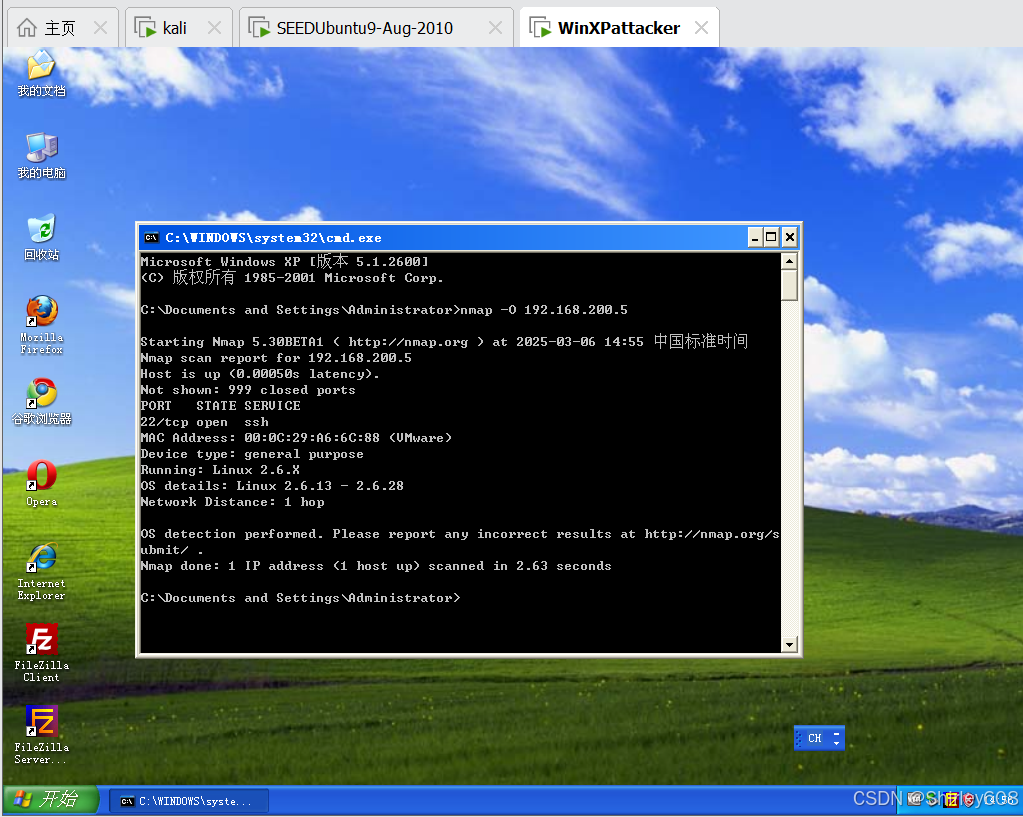Click 'Nmap done: 1 IP address' line
Image resolution: width=1023 pixels, height=817 pixels.
coord(376,566)
